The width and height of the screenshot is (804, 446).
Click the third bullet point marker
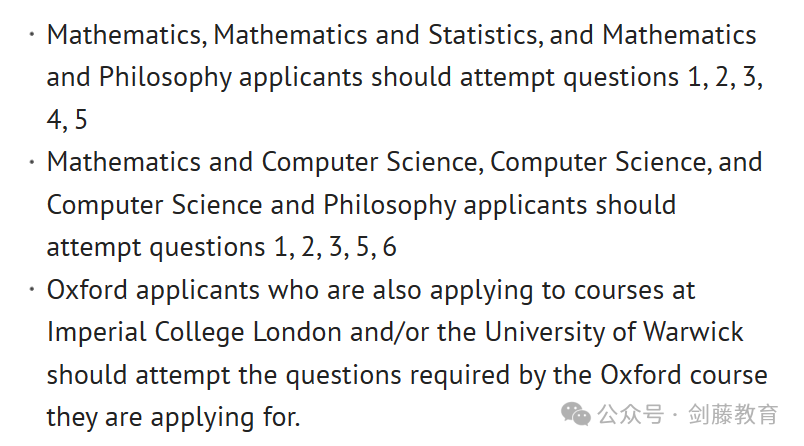[x=32, y=290]
